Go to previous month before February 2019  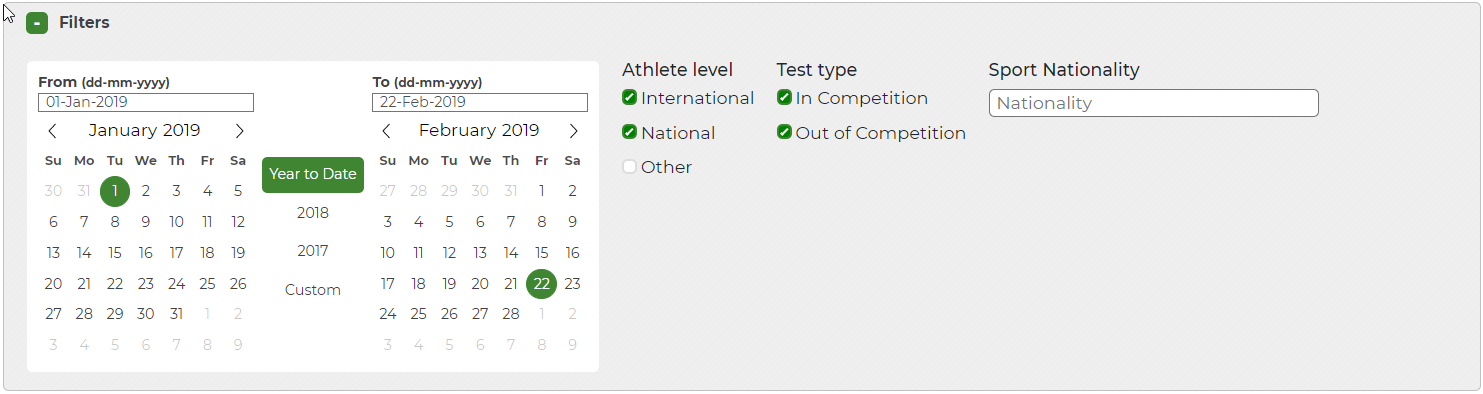pyautogui.click(x=387, y=131)
